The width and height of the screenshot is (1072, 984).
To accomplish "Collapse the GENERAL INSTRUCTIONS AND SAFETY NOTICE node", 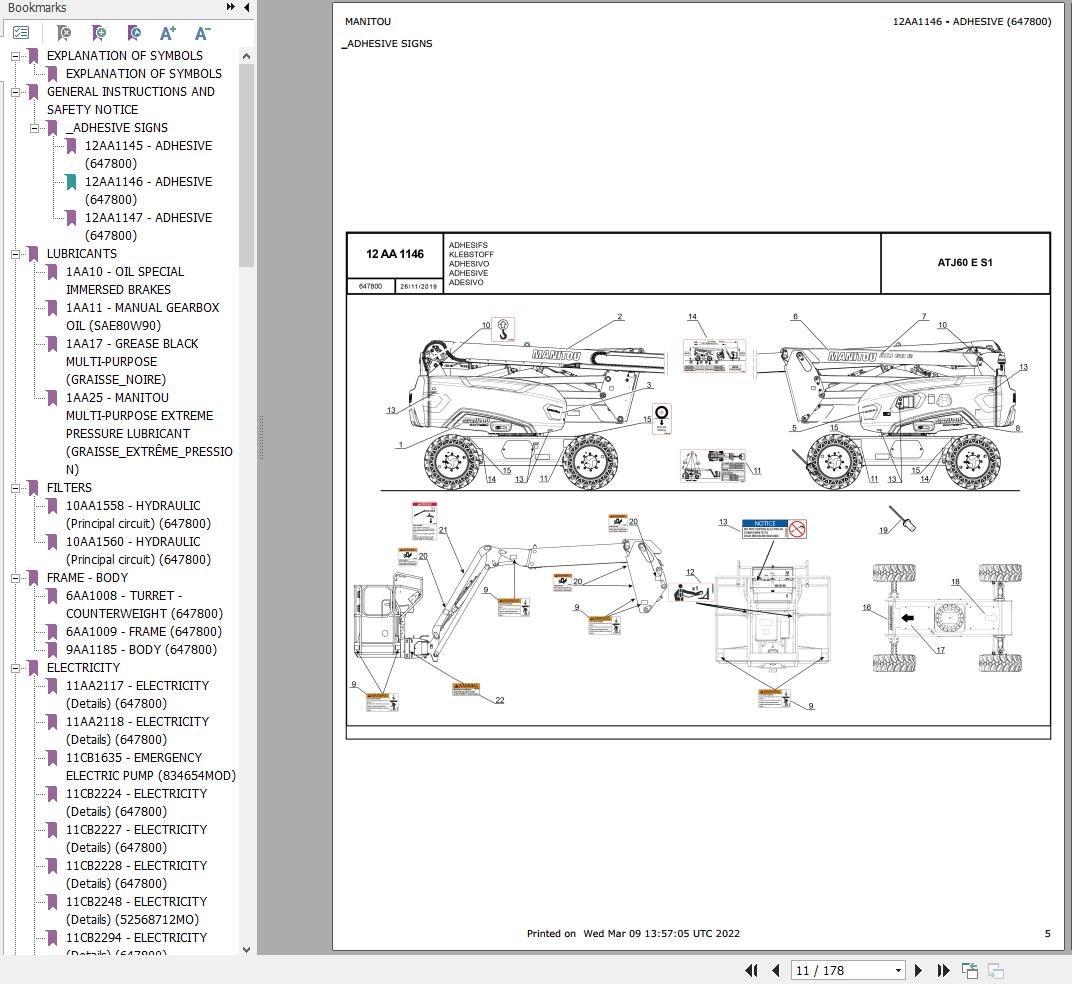I will tap(15, 92).
